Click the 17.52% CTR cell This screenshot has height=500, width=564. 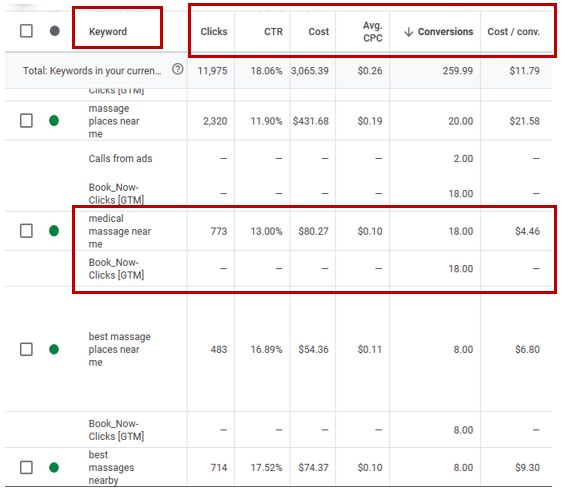(x=267, y=468)
